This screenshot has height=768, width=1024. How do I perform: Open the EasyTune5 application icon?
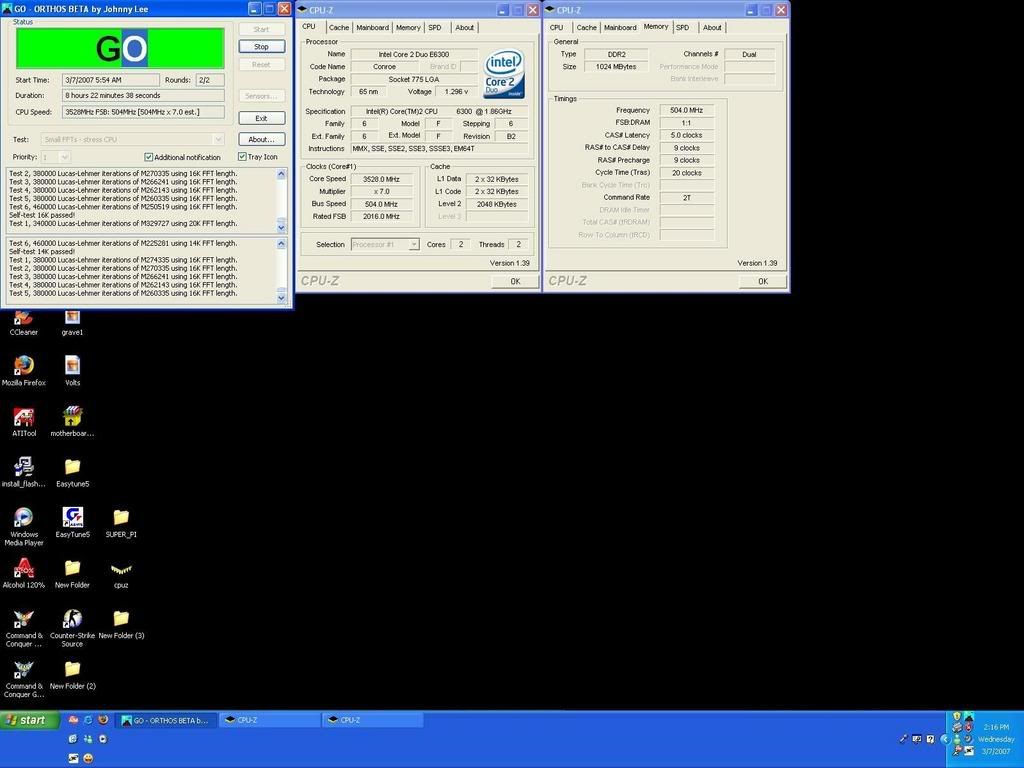pyautogui.click(x=72, y=518)
